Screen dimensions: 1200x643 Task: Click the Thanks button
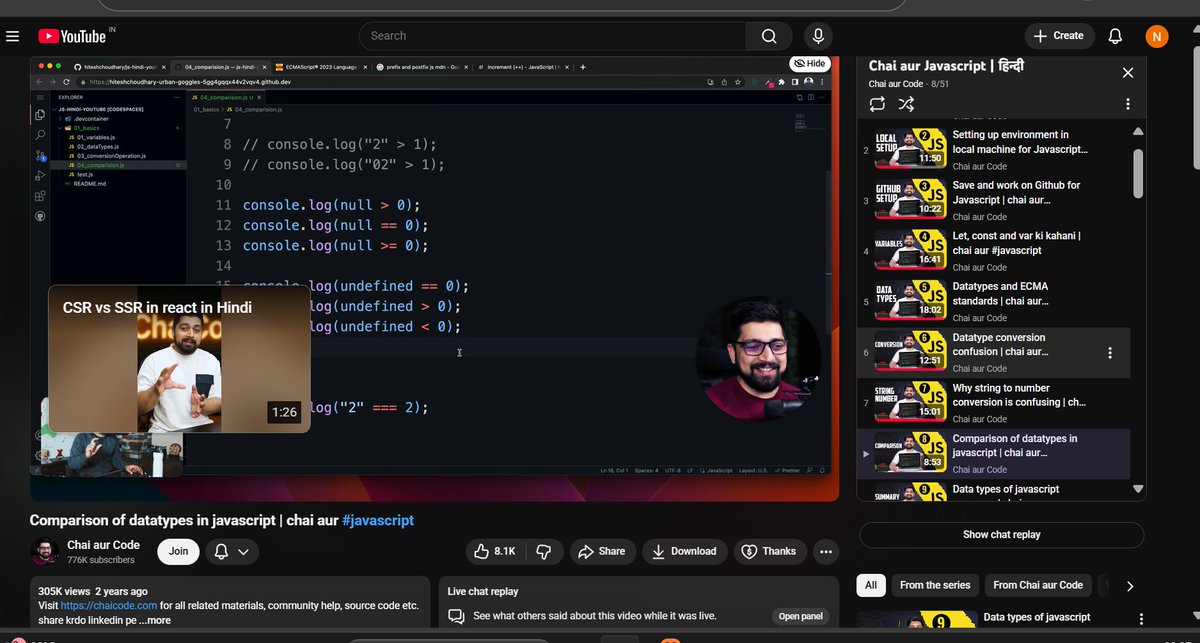pyautogui.click(x=770, y=551)
